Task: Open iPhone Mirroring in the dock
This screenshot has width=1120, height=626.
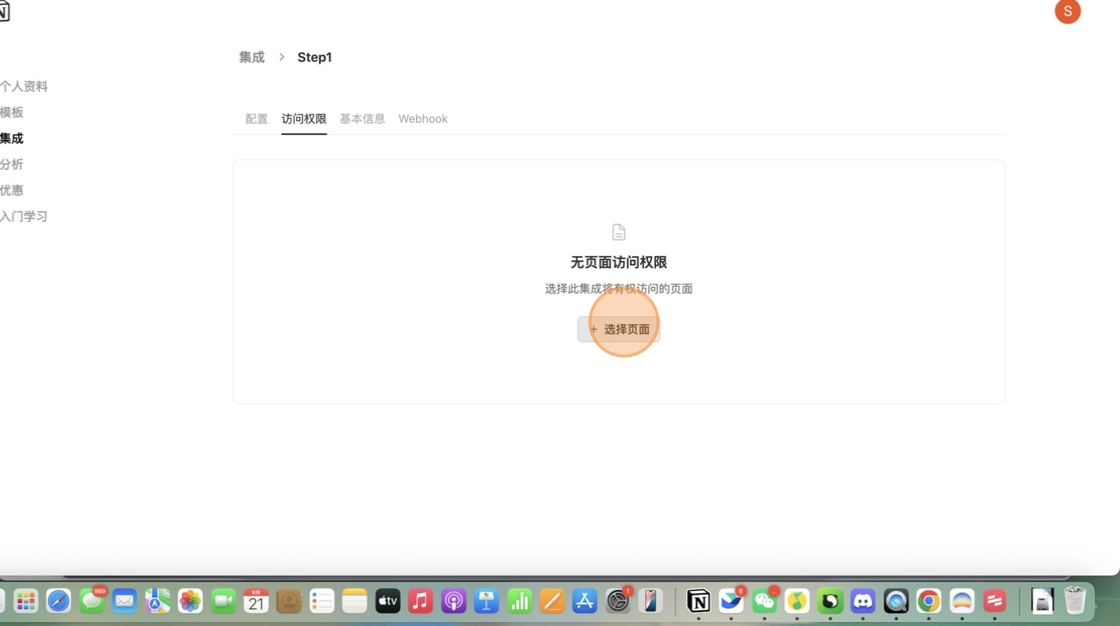Action: point(651,601)
